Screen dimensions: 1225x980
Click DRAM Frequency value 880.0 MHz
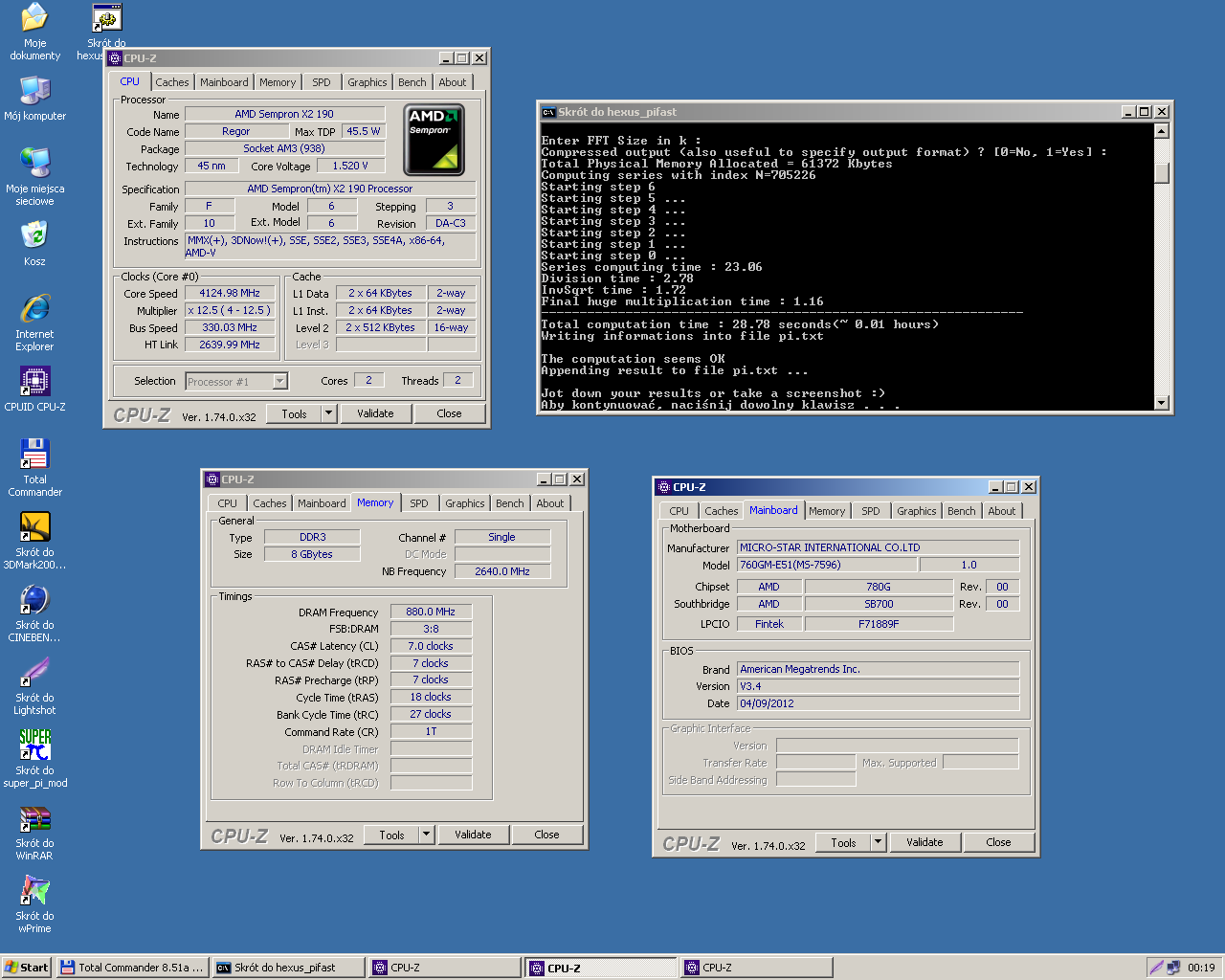(x=431, y=612)
